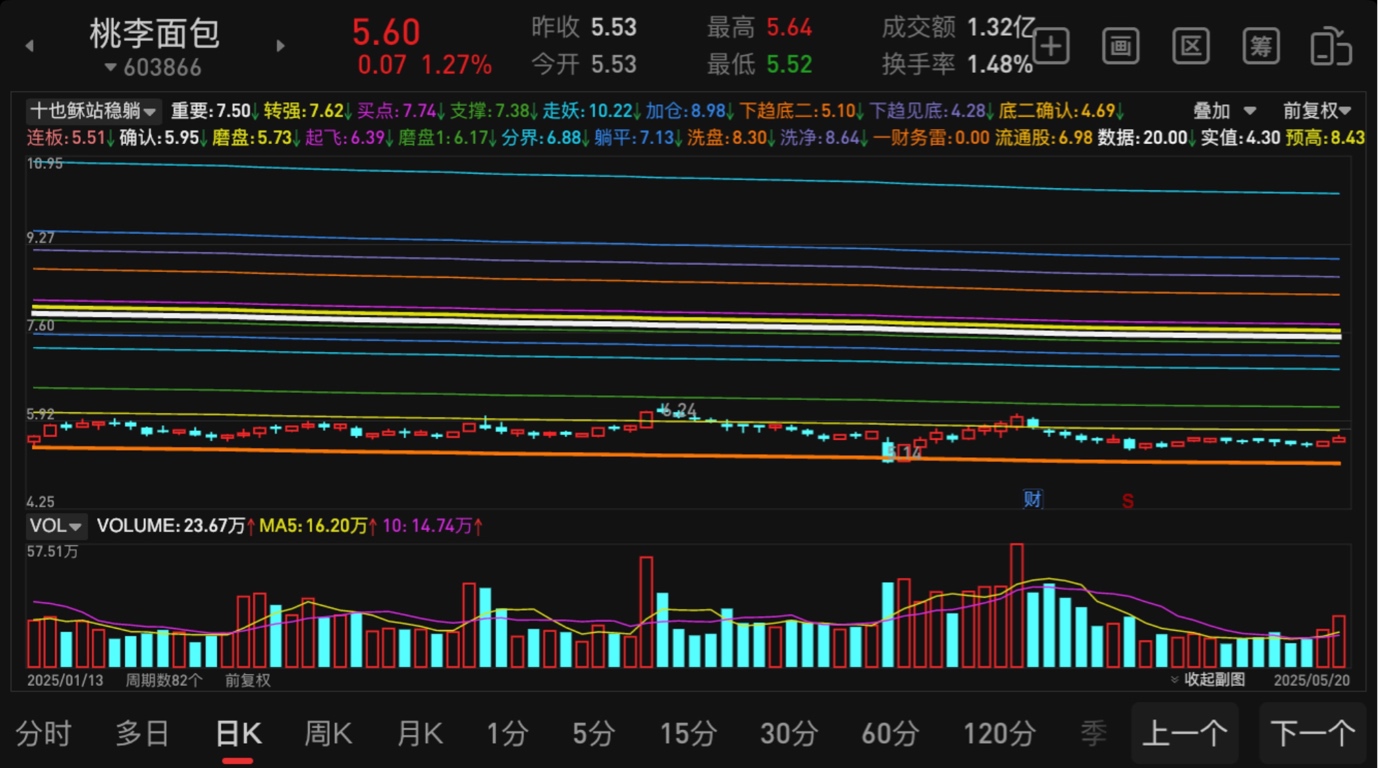Add stock to watchlist with plus icon

pos(1051,46)
